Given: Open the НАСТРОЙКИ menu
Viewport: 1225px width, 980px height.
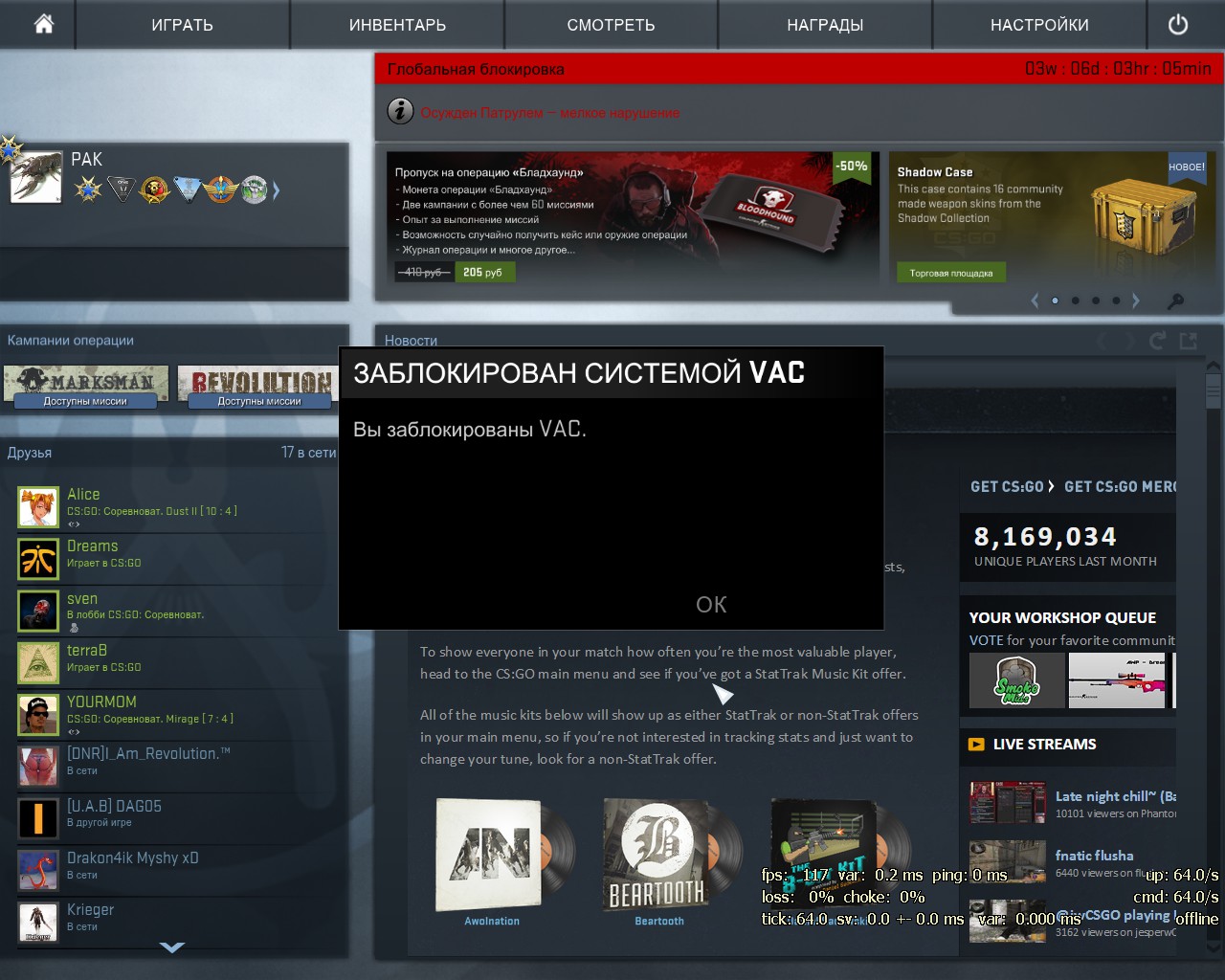Looking at the screenshot, I should coord(1039,25).
